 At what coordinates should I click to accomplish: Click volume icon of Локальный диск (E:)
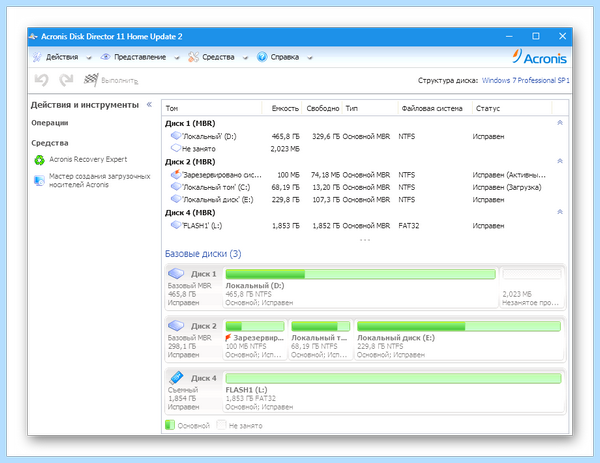click(176, 199)
